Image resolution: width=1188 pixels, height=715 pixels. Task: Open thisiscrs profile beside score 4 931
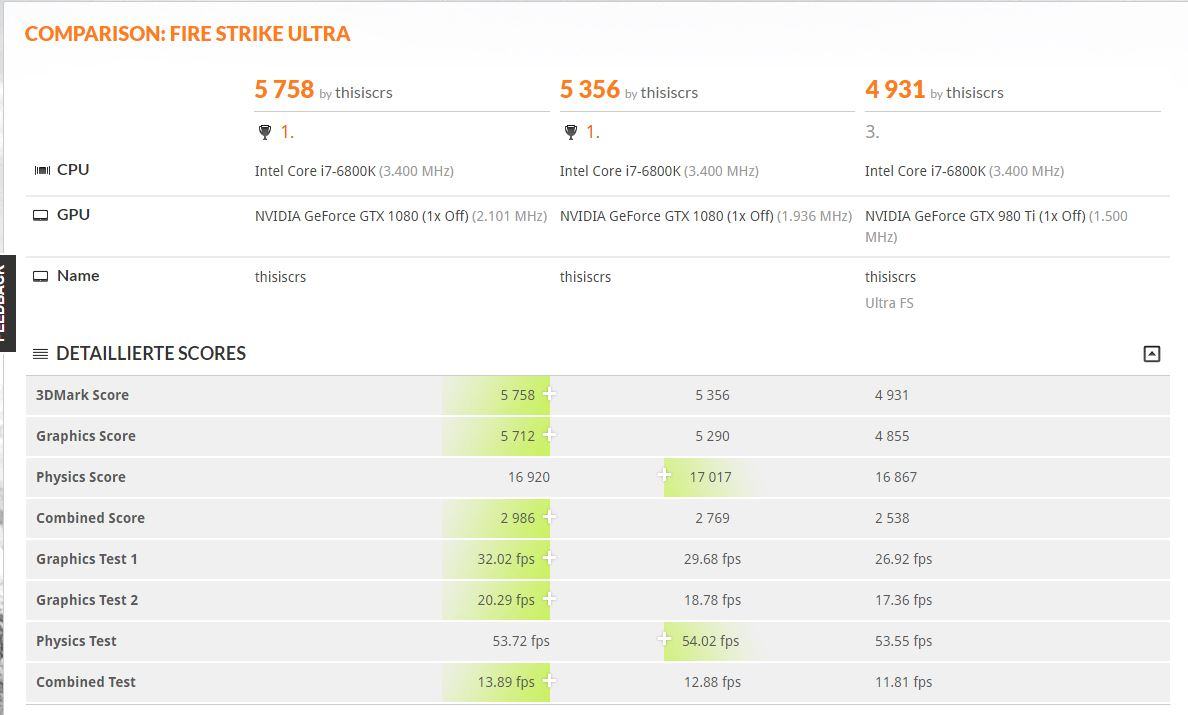coord(974,93)
